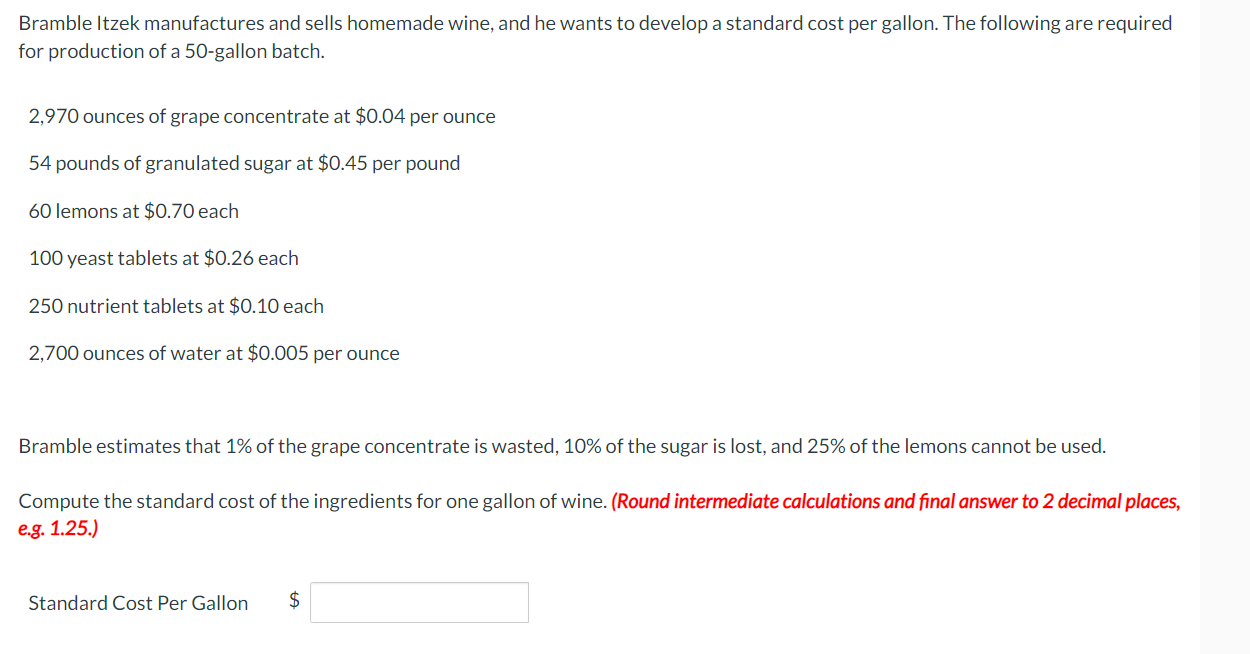This screenshot has width=1250, height=654.
Task: Click the 'e.g. 1.25.)' example text
Action: (58, 528)
